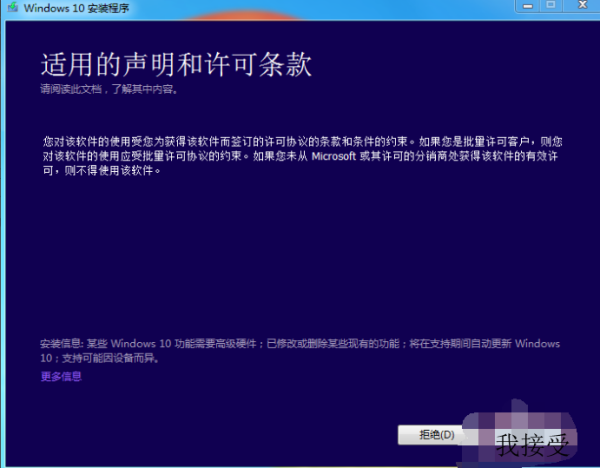Open the 更多信息 more info link

pos(61,377)
